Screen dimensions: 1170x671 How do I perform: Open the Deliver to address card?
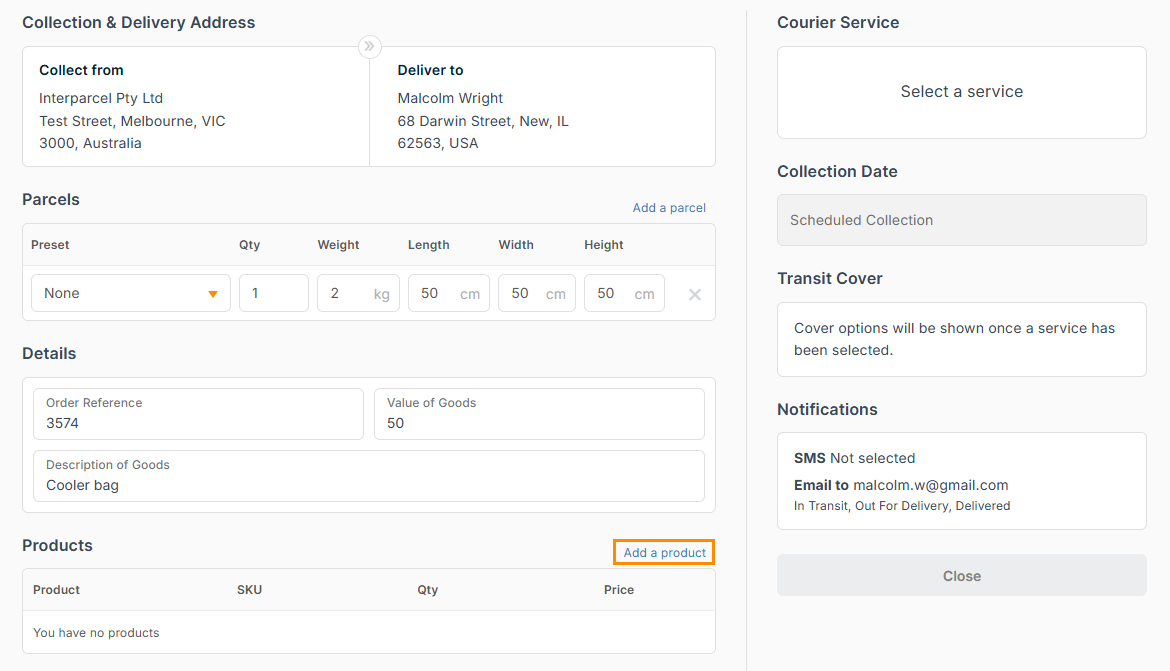tap(542, 107)
